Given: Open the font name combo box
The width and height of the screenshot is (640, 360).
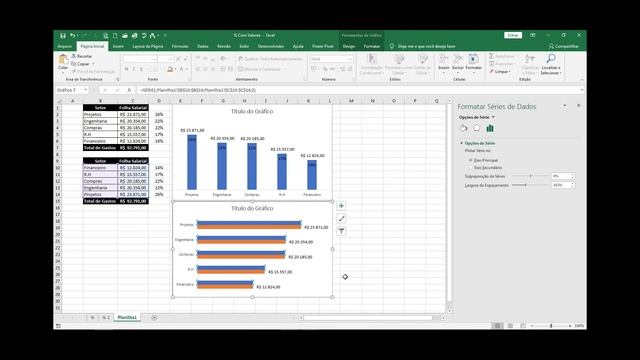Looking at the screenshot, I should 140,59.
